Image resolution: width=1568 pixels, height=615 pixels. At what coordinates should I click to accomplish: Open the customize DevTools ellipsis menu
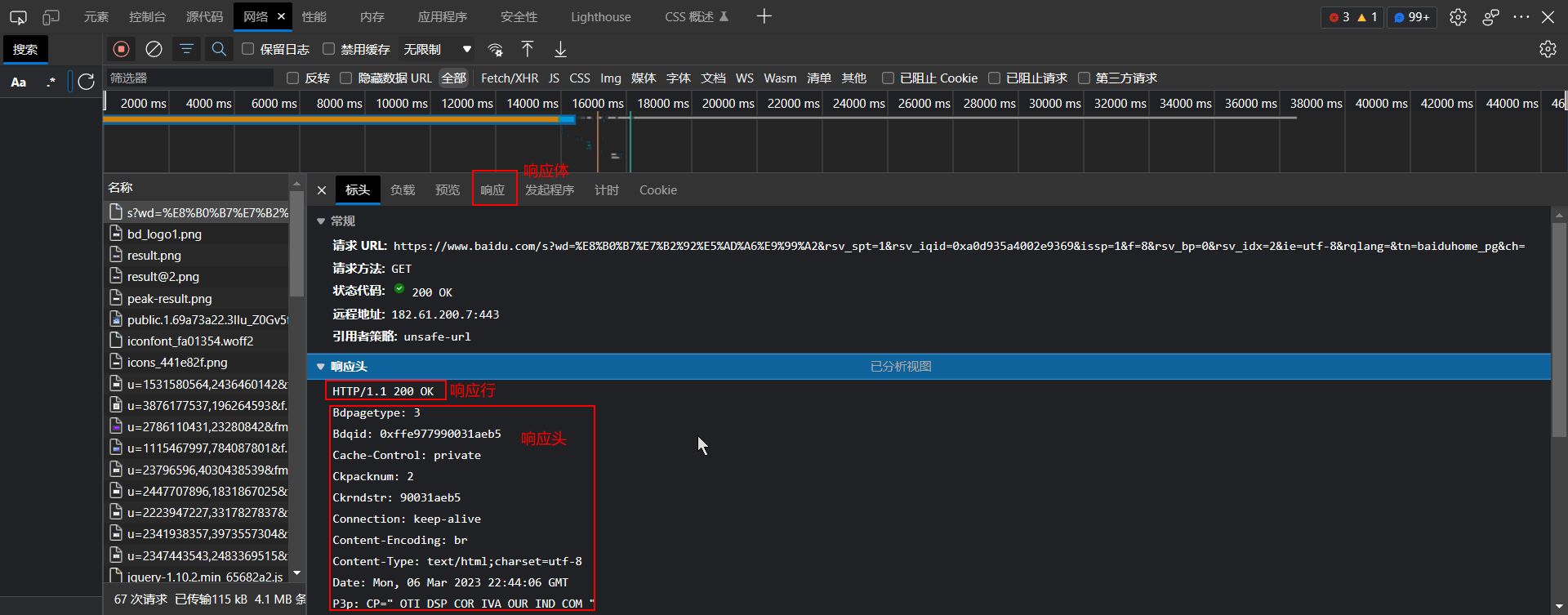pos(1521,17)
